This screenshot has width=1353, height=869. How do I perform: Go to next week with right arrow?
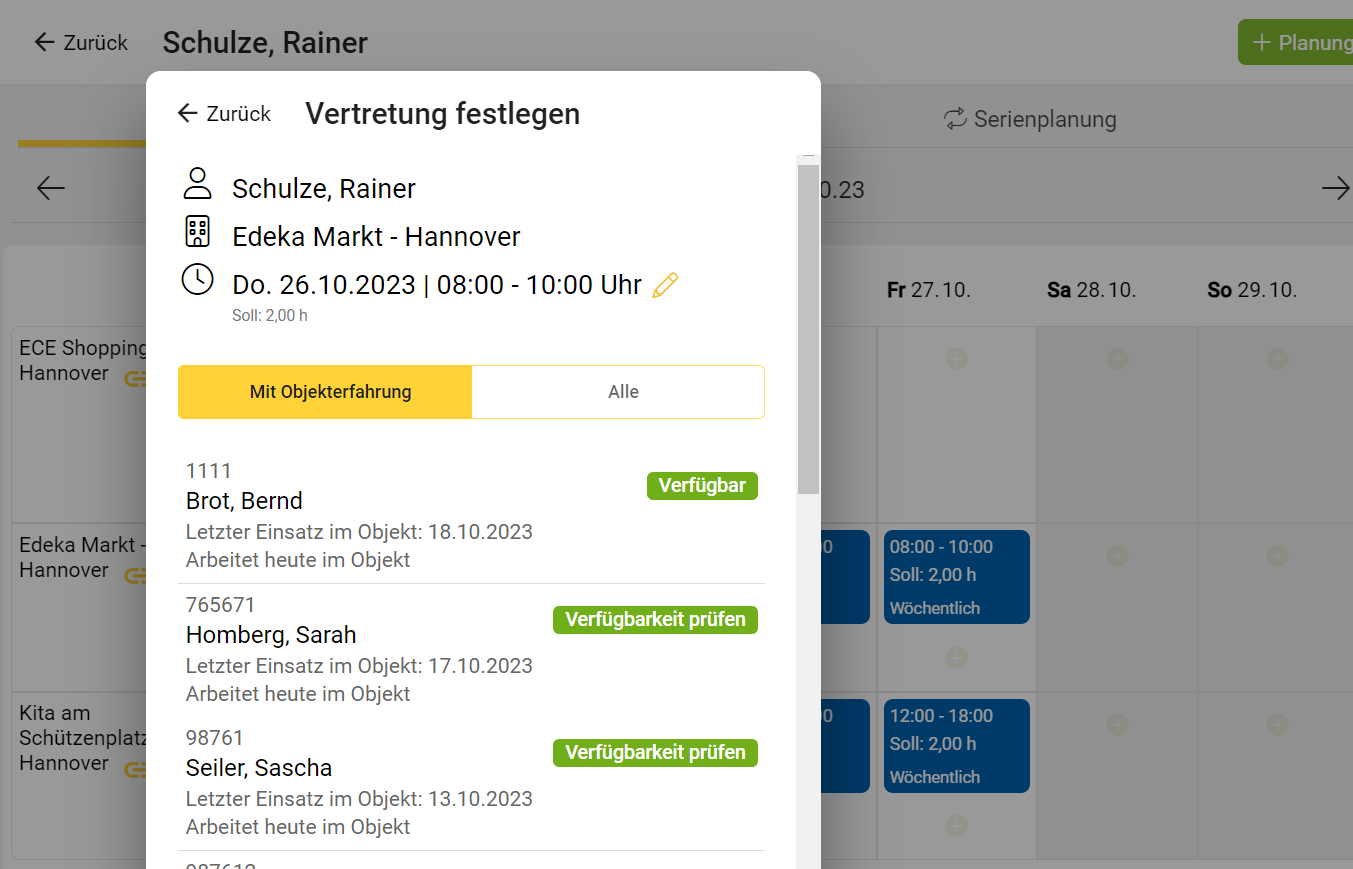coord(1335,188)
